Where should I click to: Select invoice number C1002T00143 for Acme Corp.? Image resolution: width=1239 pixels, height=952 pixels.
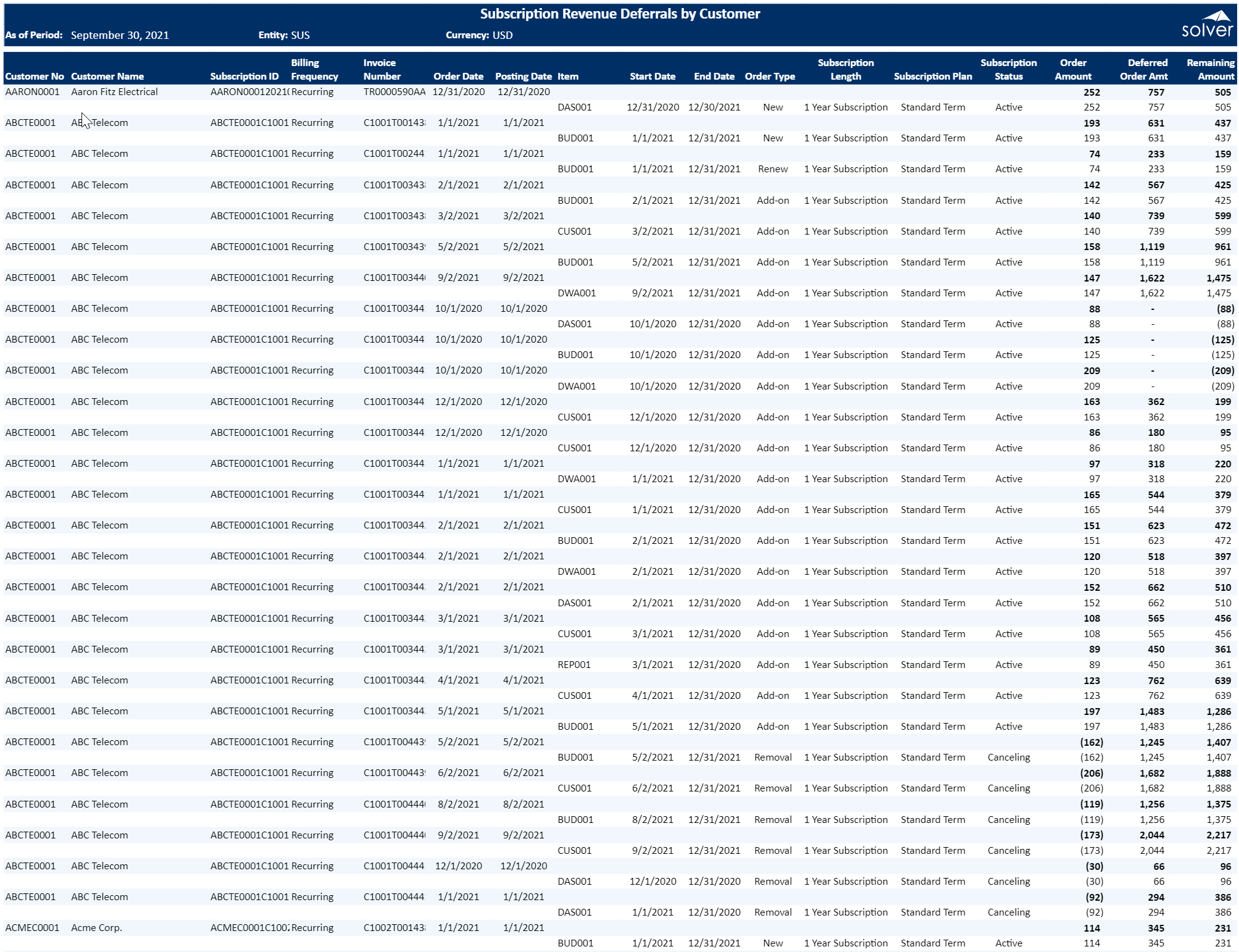[x=394, y=928]
